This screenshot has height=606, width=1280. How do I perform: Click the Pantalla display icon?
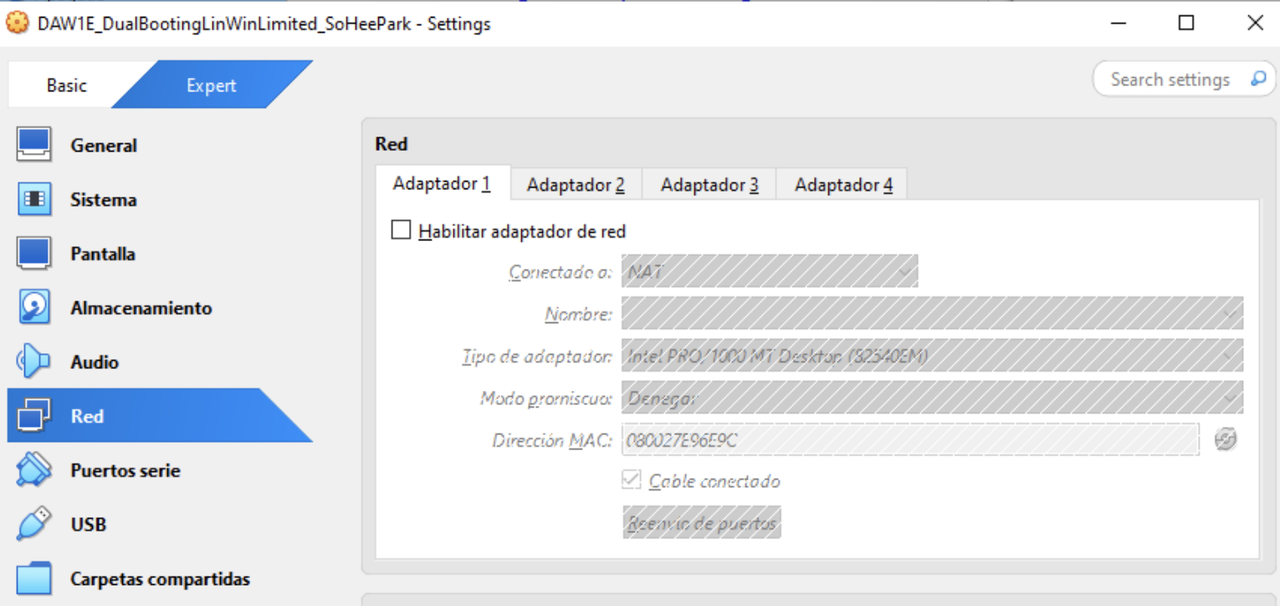tap(34, 253)
